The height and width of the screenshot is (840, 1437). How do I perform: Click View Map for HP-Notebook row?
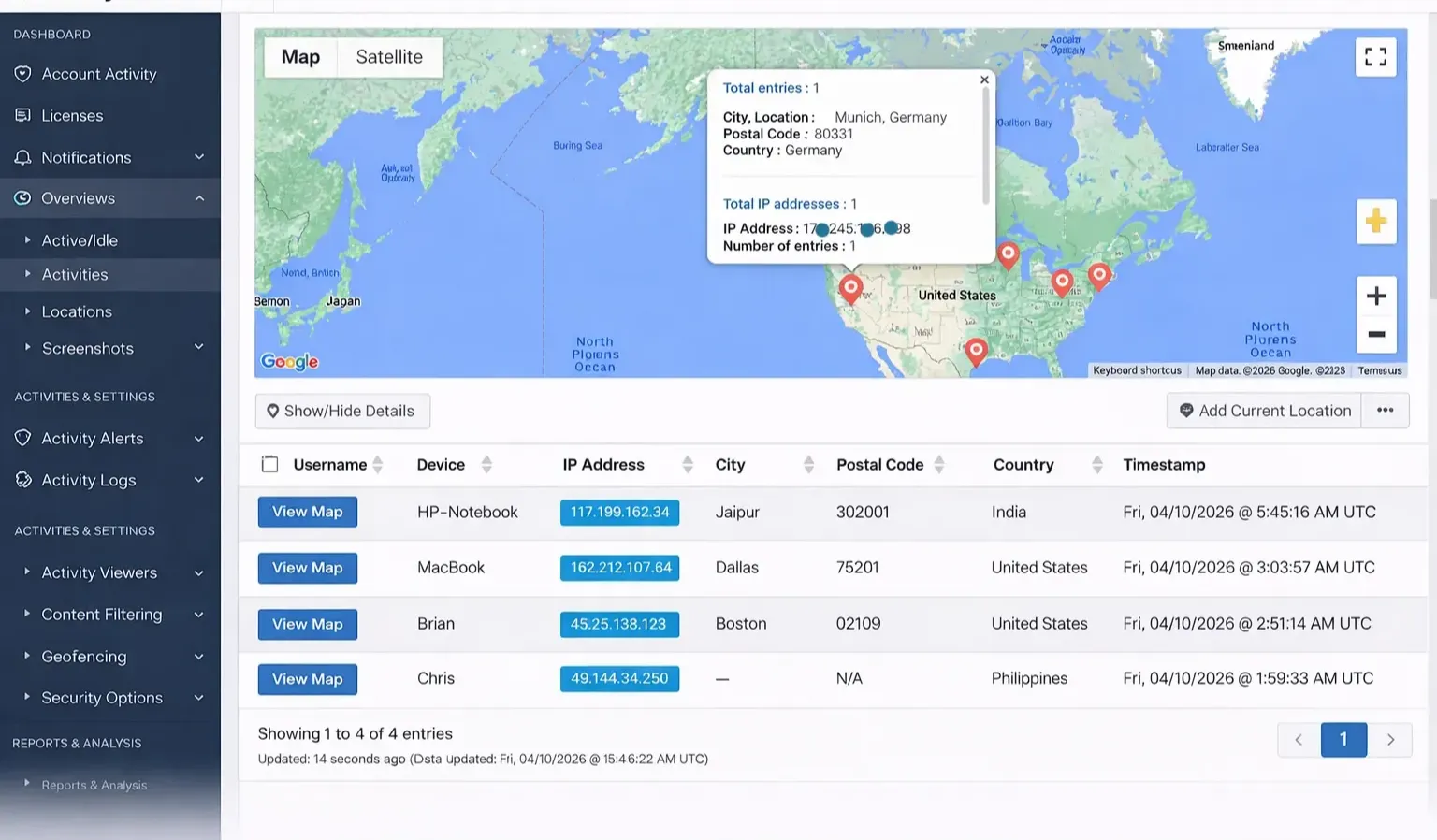pos(307,512)
